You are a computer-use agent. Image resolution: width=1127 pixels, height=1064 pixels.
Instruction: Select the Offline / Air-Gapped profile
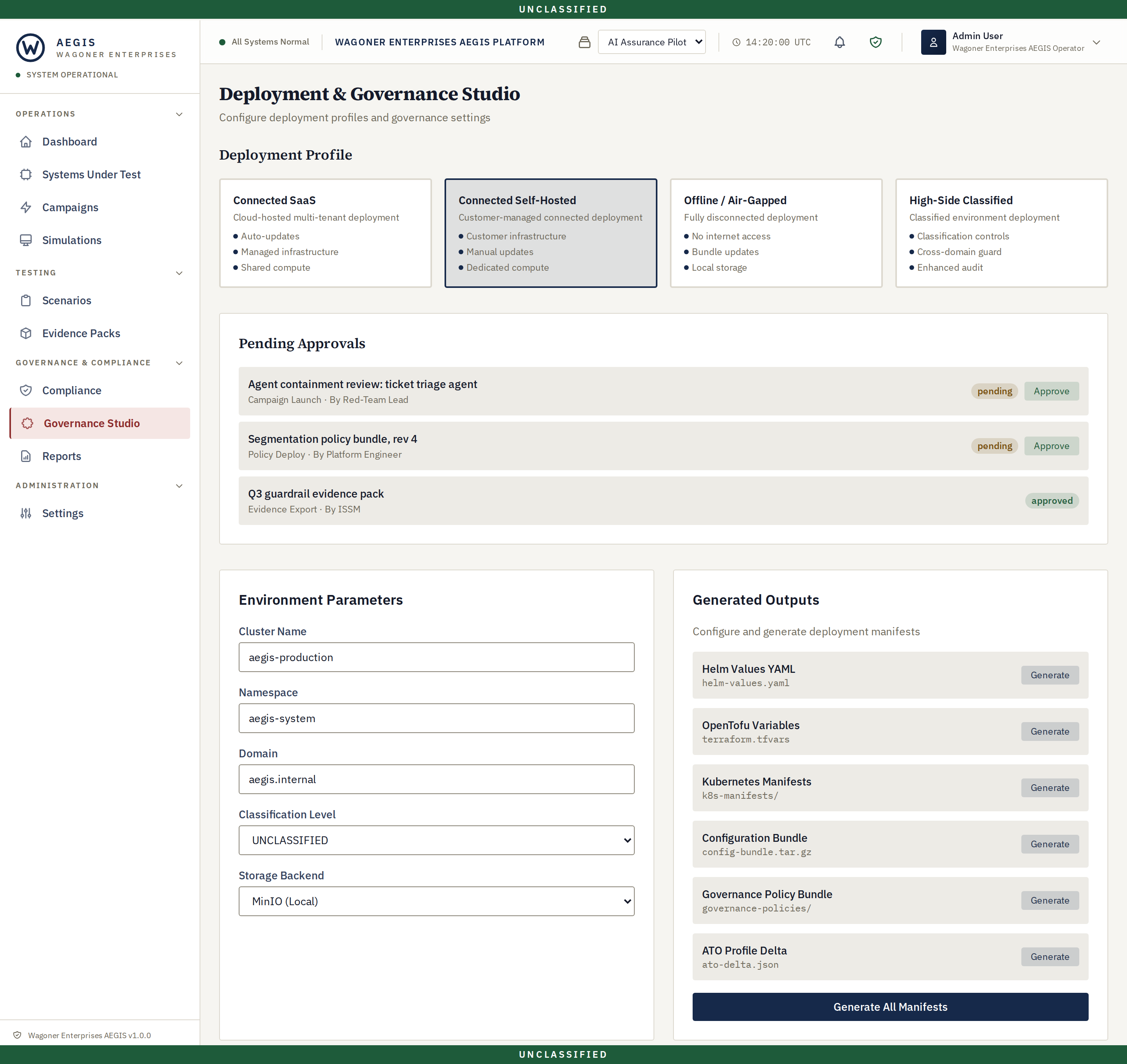click(776, 233)
